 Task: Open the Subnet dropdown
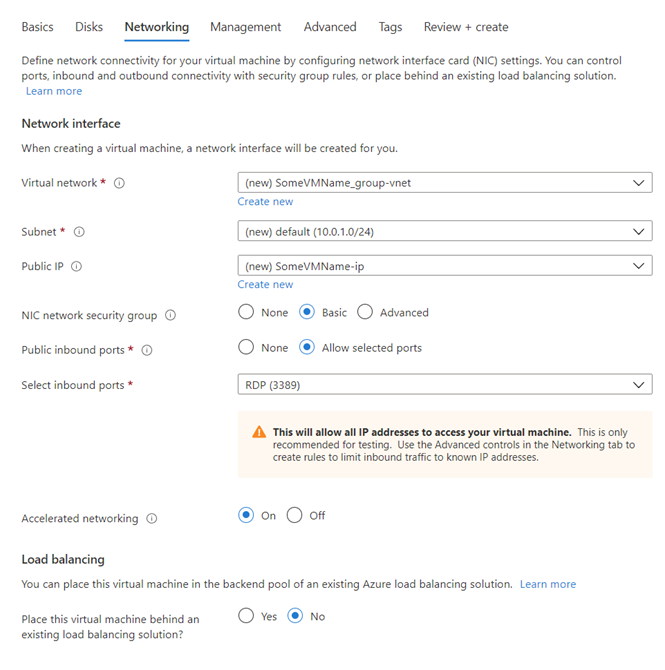point(445,231)
